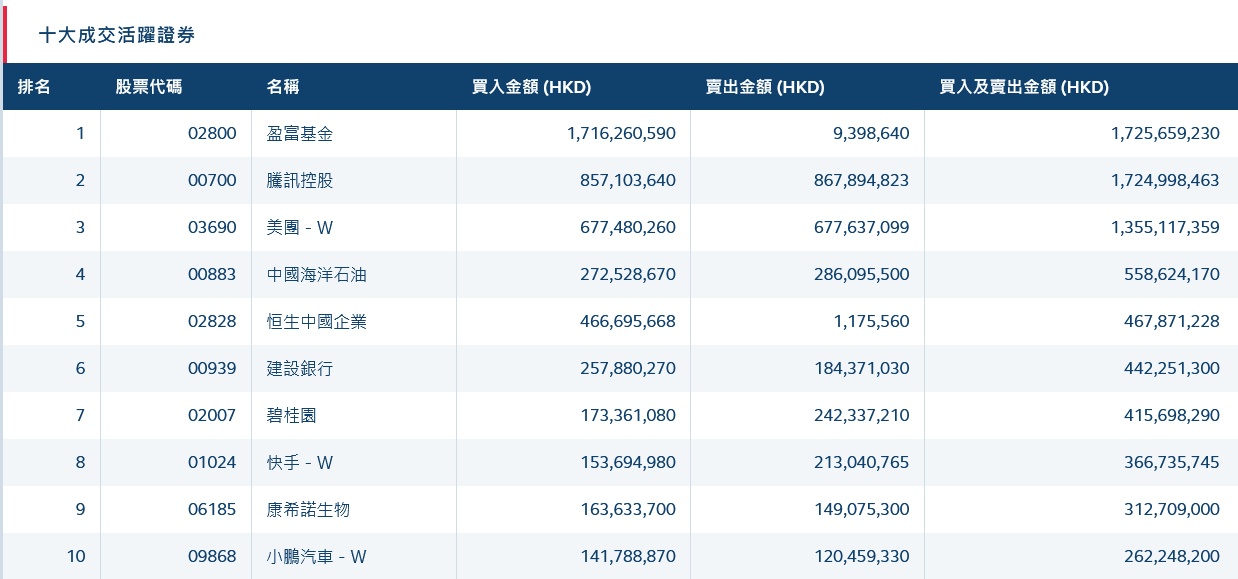Click the 買入金額 (HKD) column header
Image resolution: width=1238 pixels, height=579 pixels.
tap(531, 87)
